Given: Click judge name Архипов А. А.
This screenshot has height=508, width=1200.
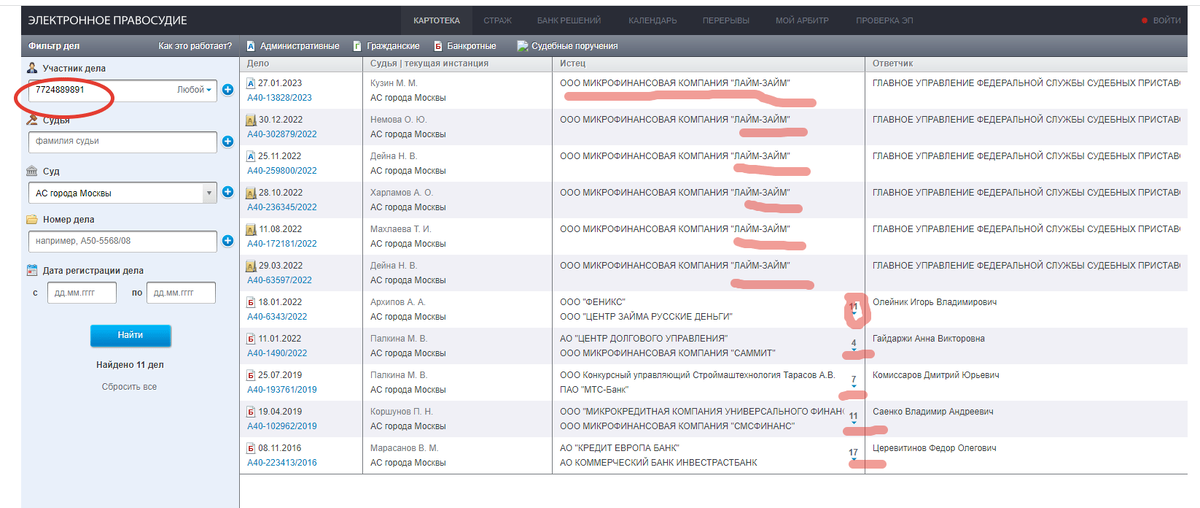Looking at the screenshot, I should click(399, 302).
